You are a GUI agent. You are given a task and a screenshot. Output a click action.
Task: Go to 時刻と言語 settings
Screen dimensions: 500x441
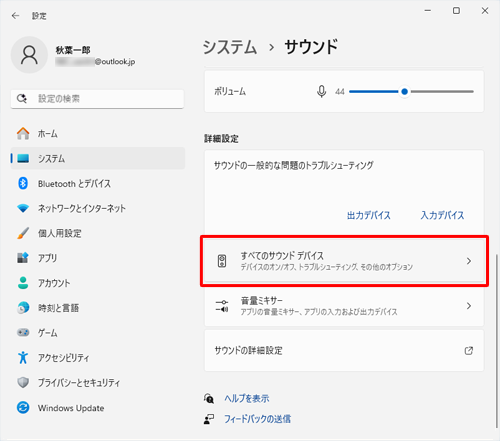point(98,308)
